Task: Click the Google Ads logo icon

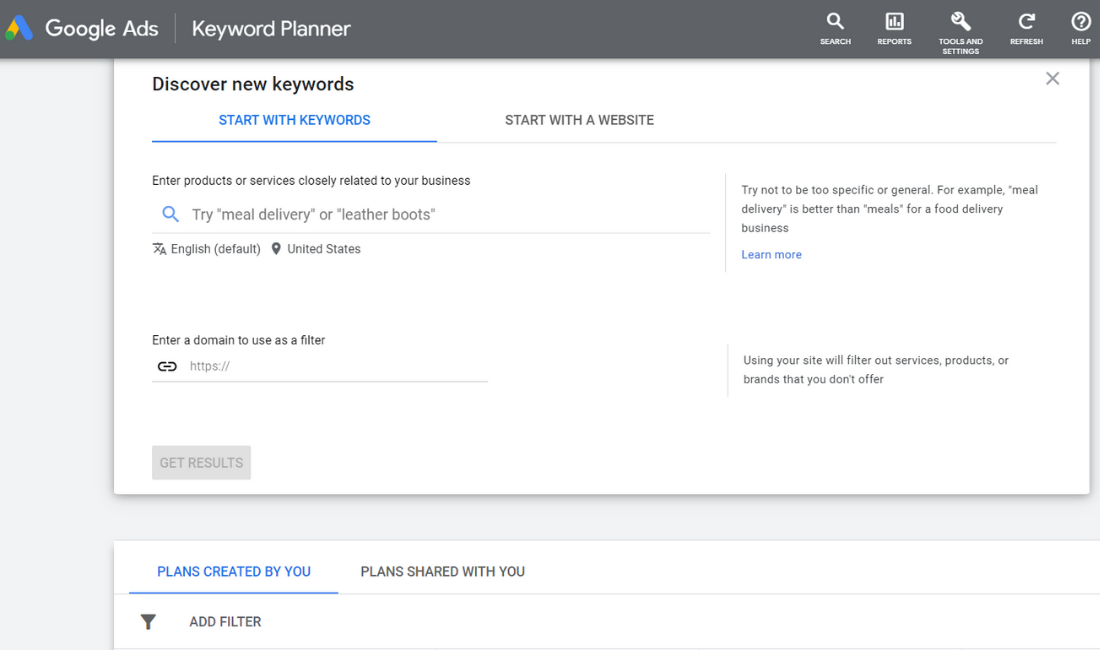Action: coord(20,29)
